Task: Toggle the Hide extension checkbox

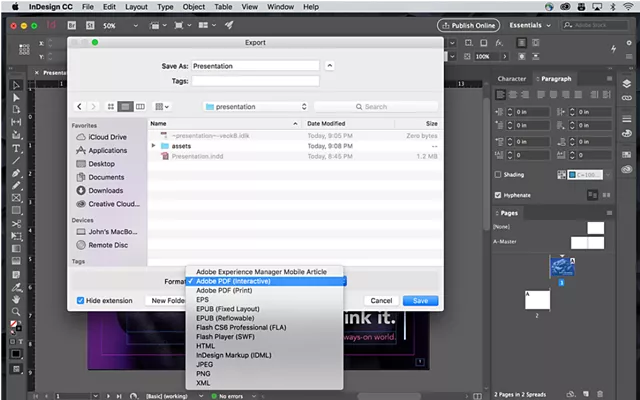Action: 82,300
